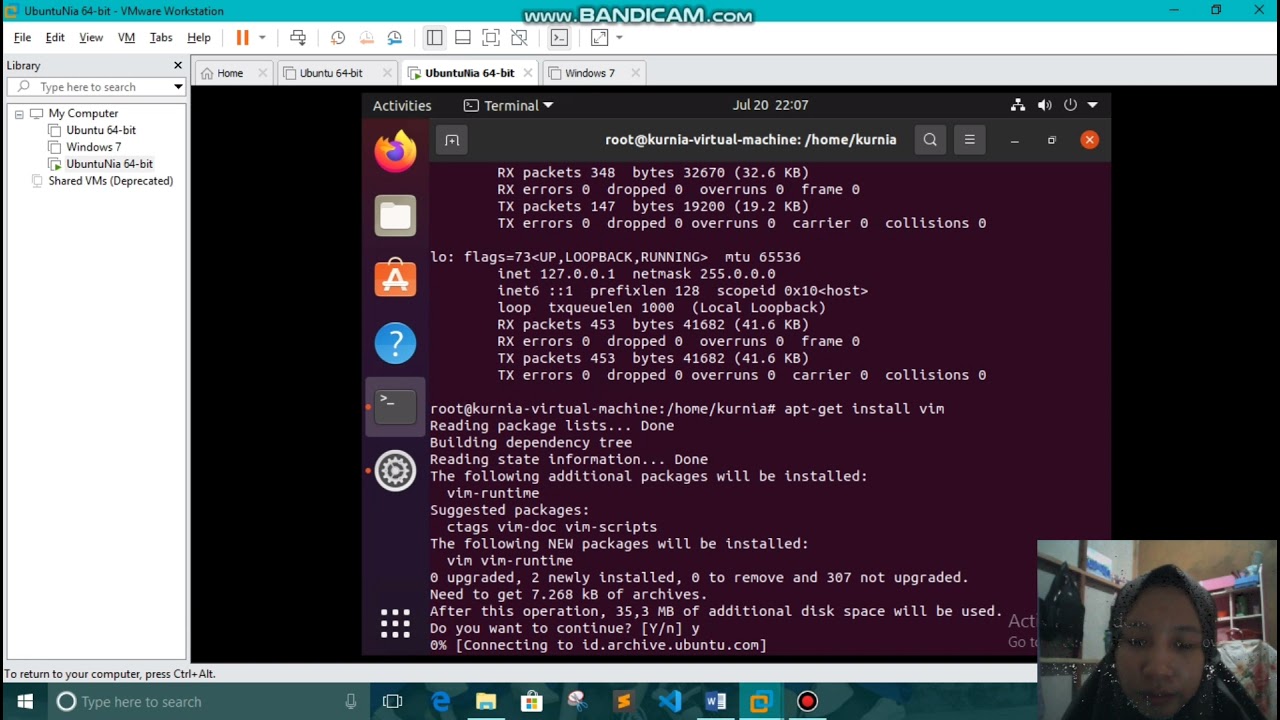
Task: Show Applications grid in dock
Action: tap(395, 624)
